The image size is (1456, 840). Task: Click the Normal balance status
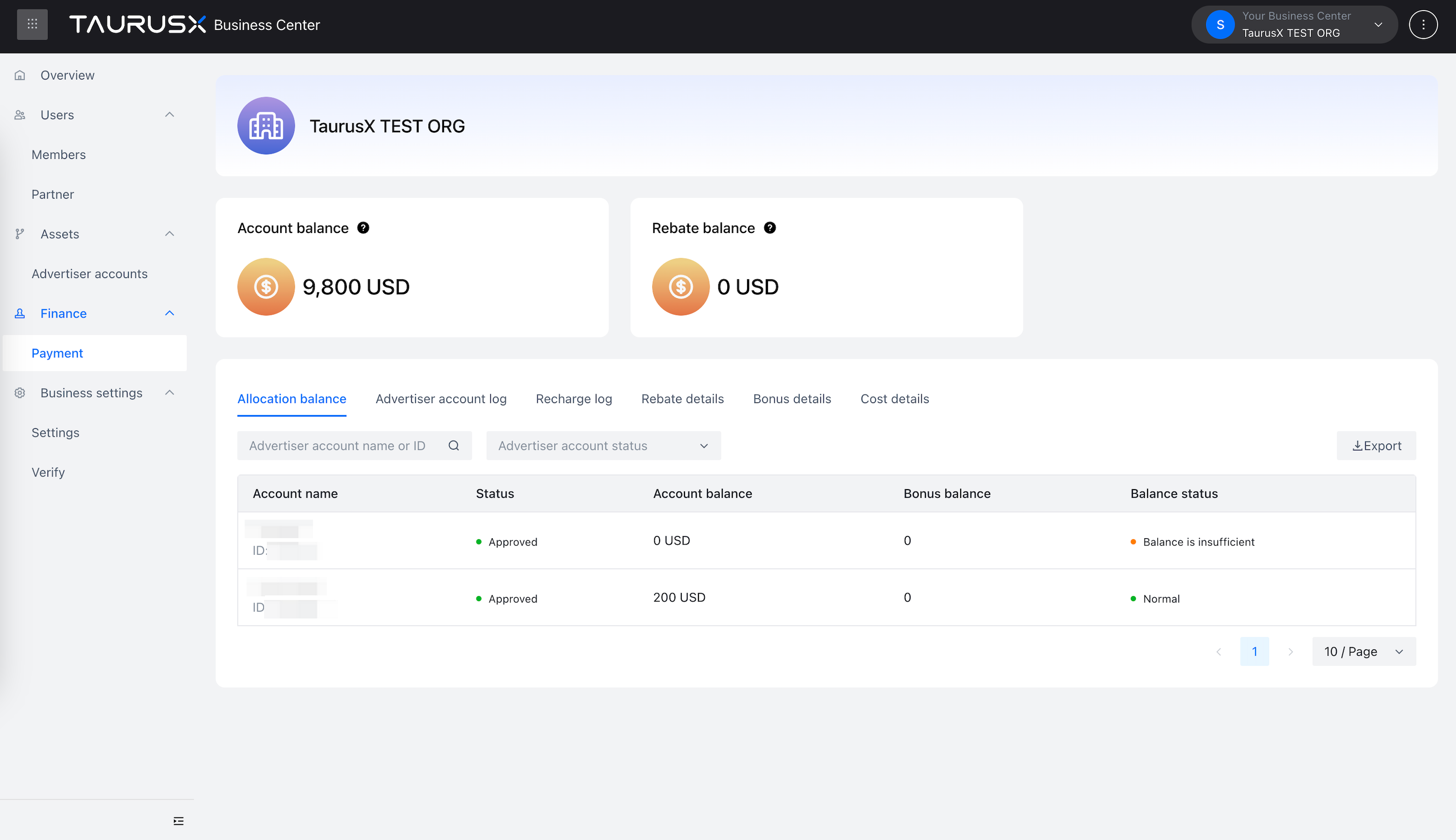(1155, 599)
